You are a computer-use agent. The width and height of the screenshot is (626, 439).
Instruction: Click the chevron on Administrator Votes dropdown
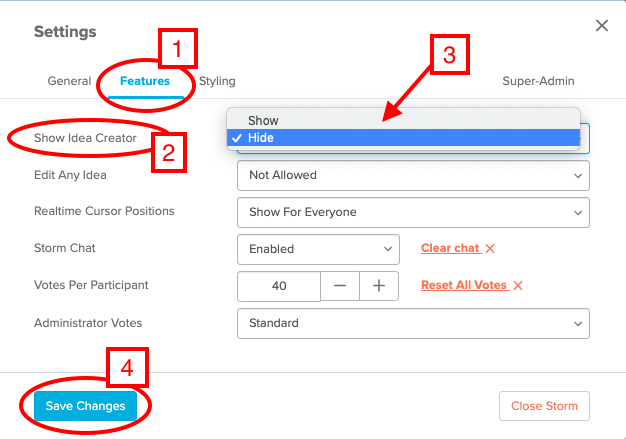point(578,324)
